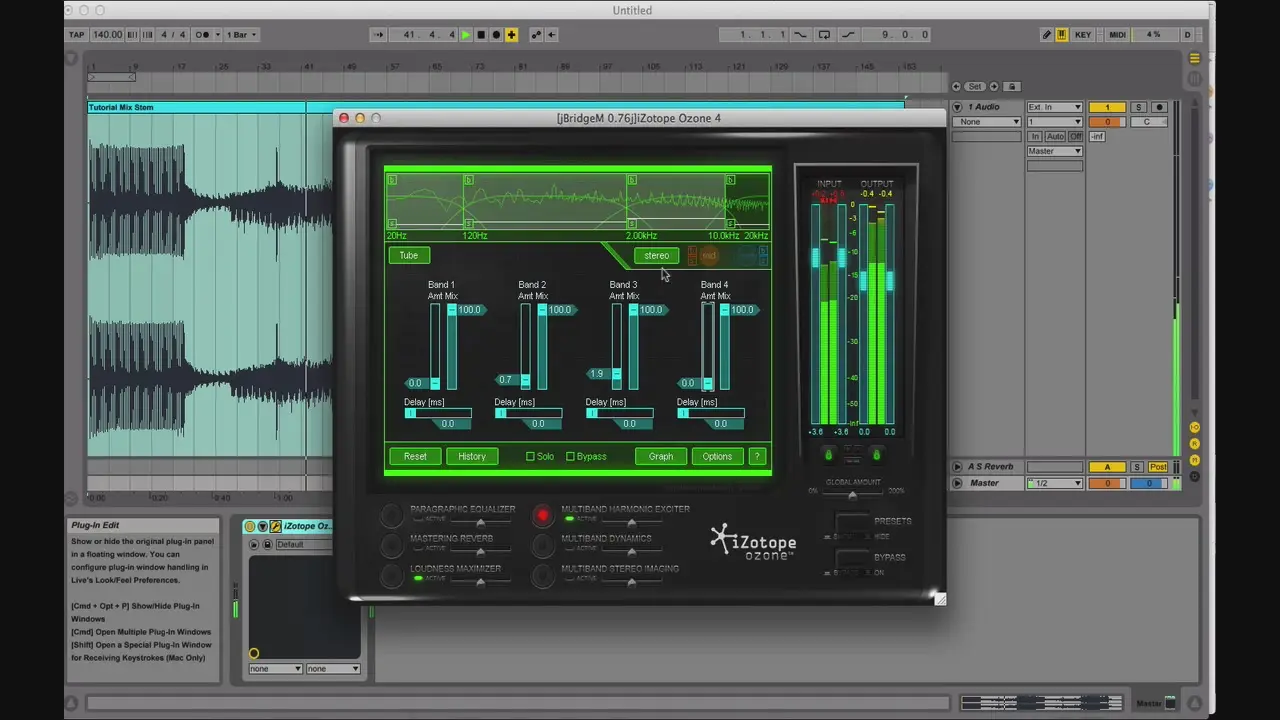Unfold the 1 Audio track triangle
Viewport: 1280px width, 720px height.
tap(957, 107)
